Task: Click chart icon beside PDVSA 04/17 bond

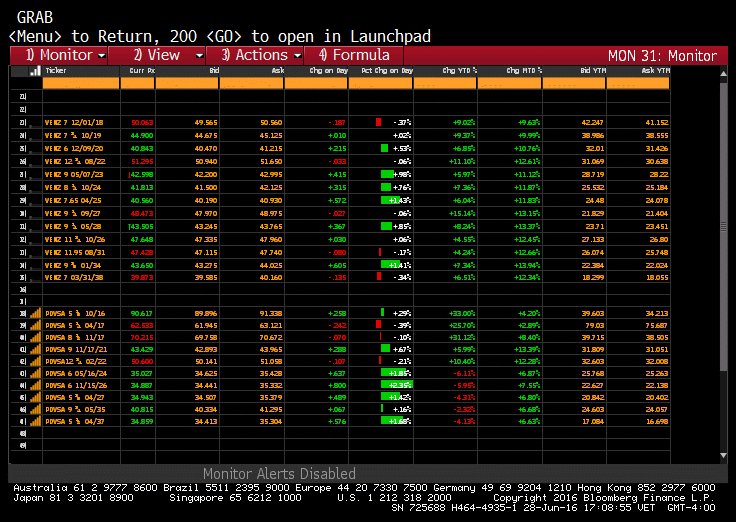Action: point(35,325)
